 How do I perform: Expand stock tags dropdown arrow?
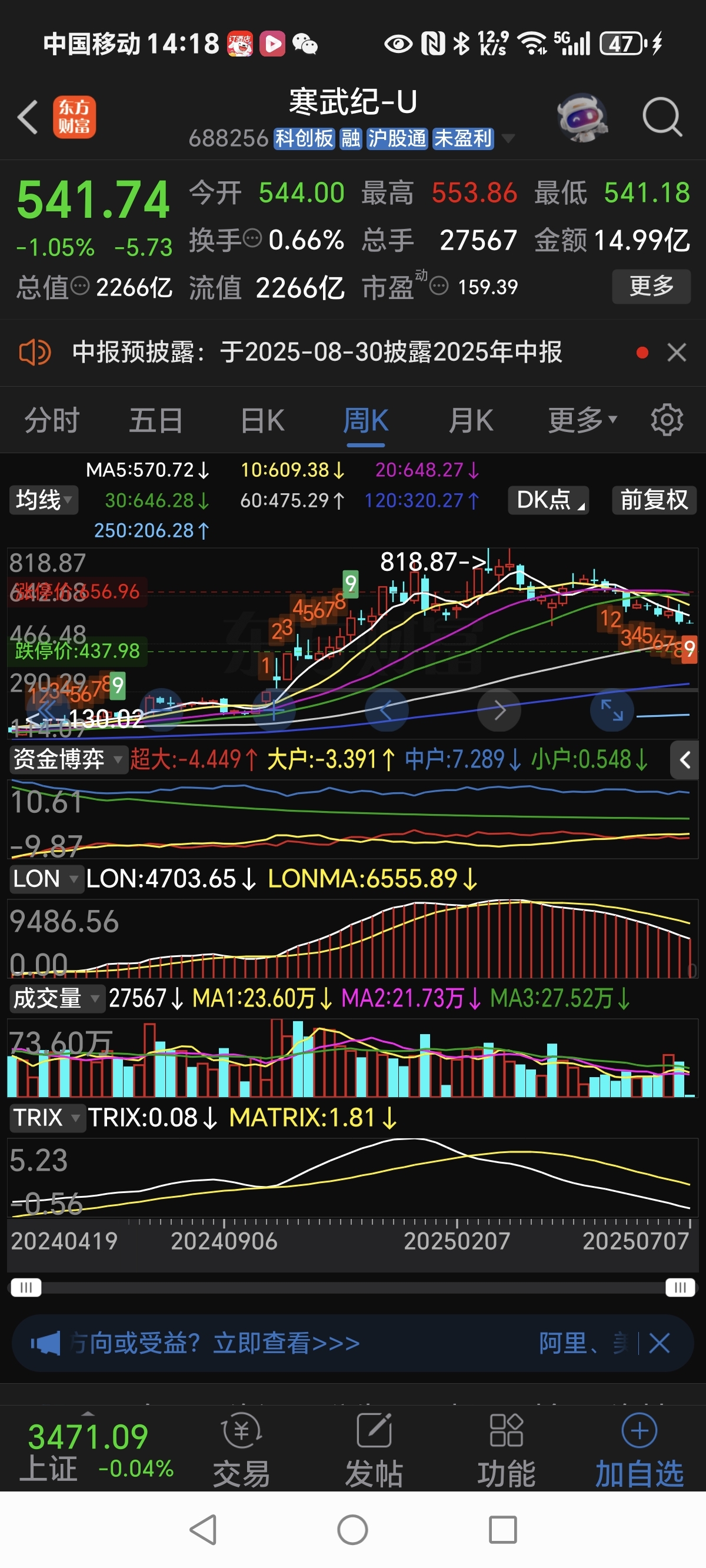[508, 139]
